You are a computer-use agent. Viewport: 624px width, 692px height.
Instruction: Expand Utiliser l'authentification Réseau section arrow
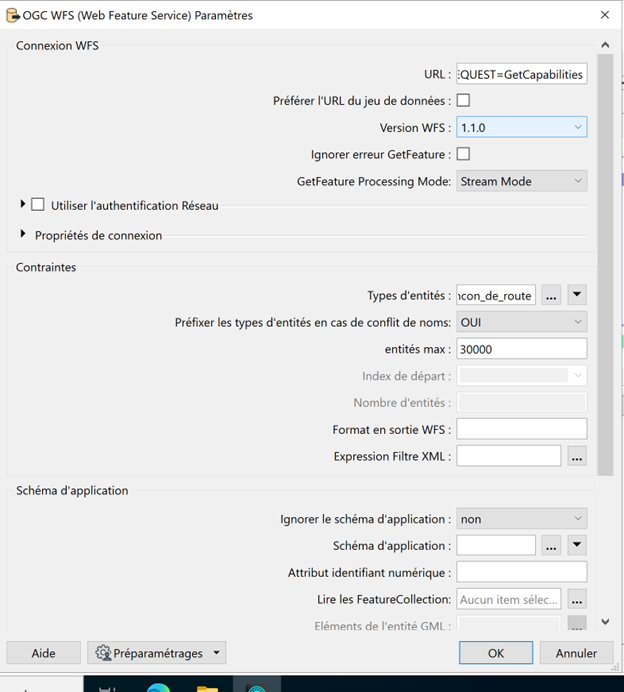(23, 204)
